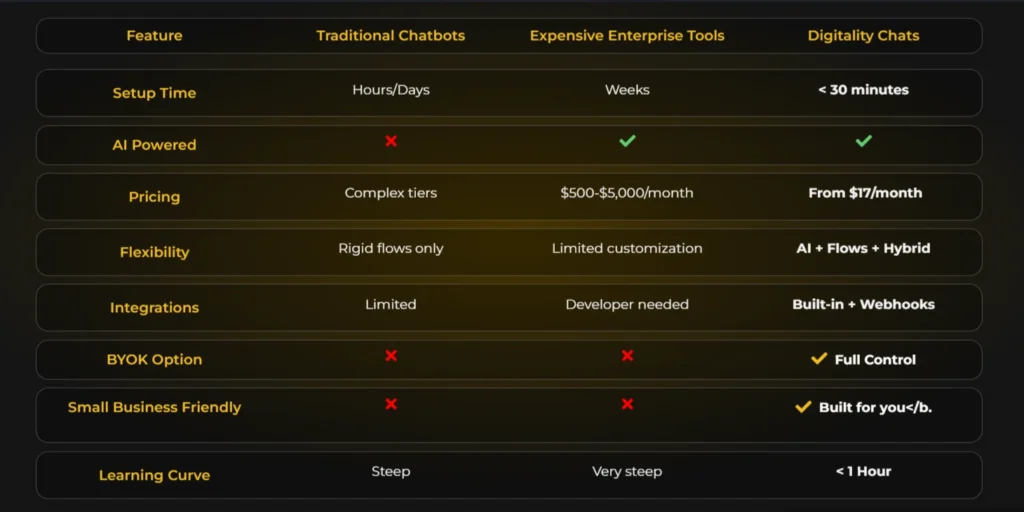Click green checkmark for Enterprise Tools AI Powered
This screenshot has width=1024, height=512.
coord(627,141)
